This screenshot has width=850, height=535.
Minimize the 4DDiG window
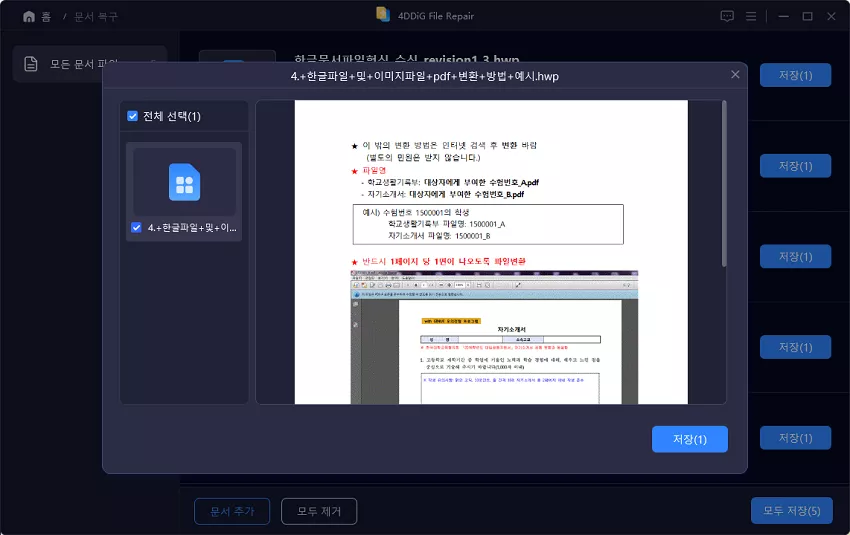[783, 16]
